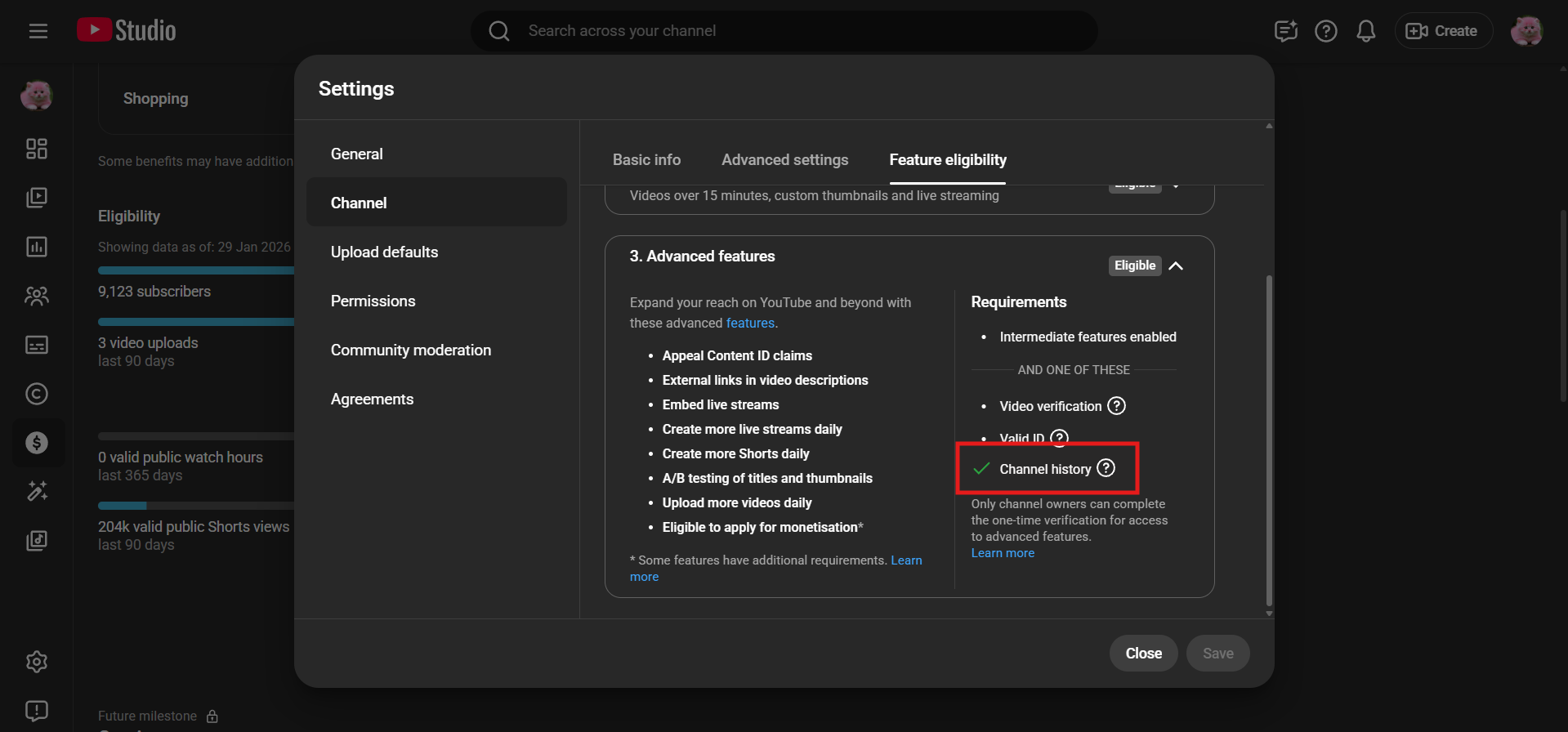
Task: Select Upload defaults in settings menu
Action: [x=384, y=252]
